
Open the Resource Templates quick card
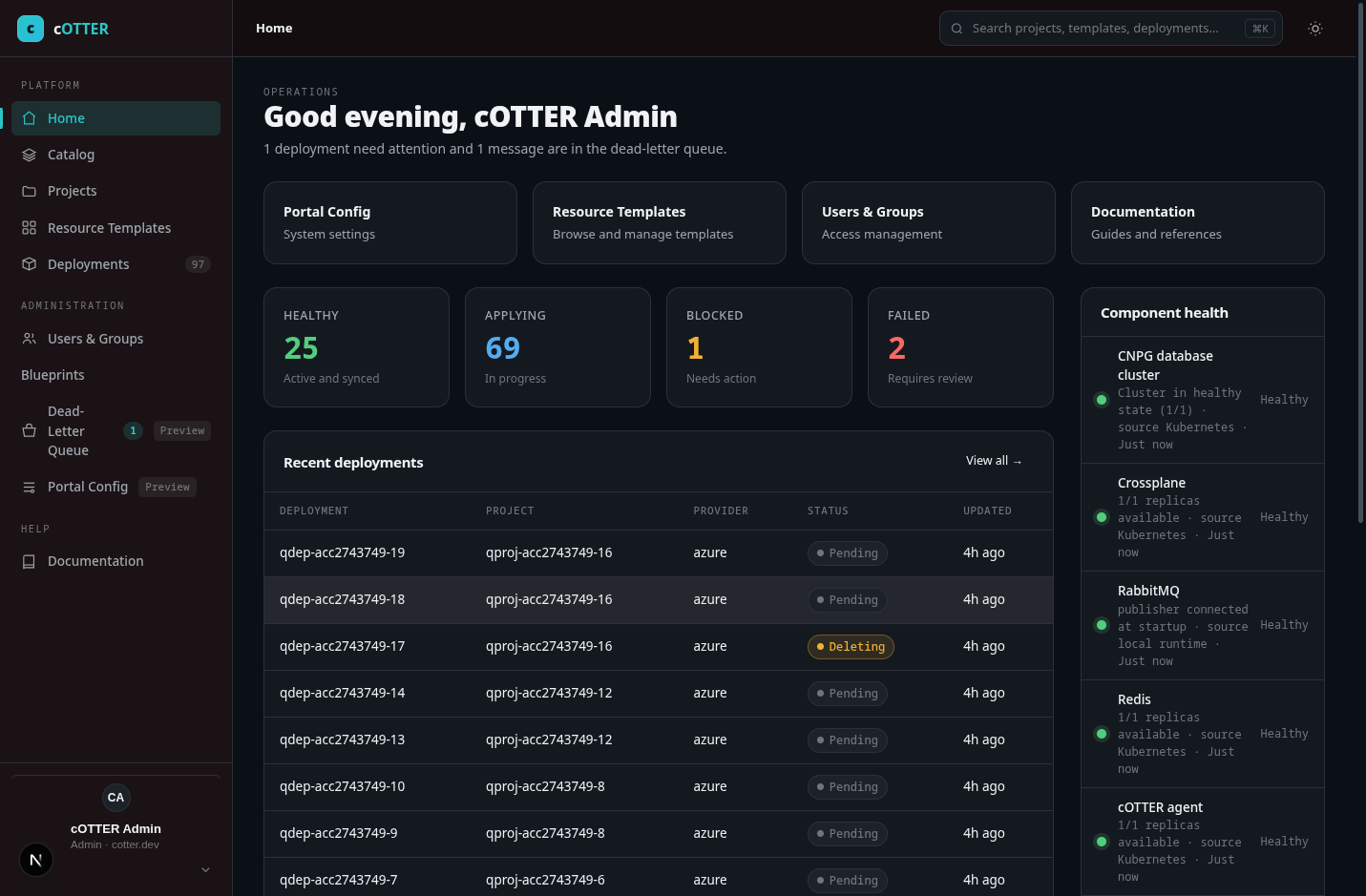click(660, 222)
